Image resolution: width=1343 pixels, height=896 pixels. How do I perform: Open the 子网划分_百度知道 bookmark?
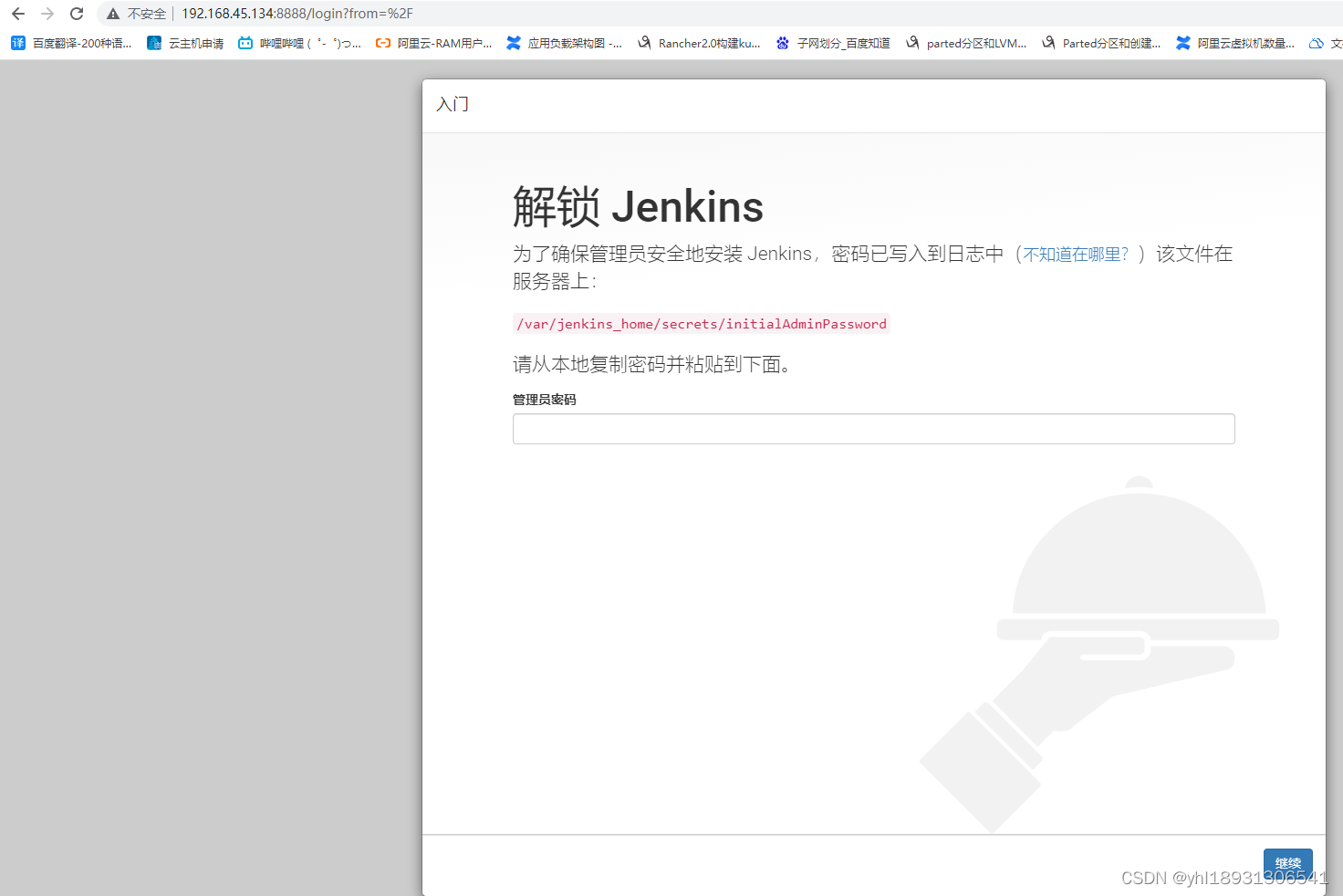point(833,43)
